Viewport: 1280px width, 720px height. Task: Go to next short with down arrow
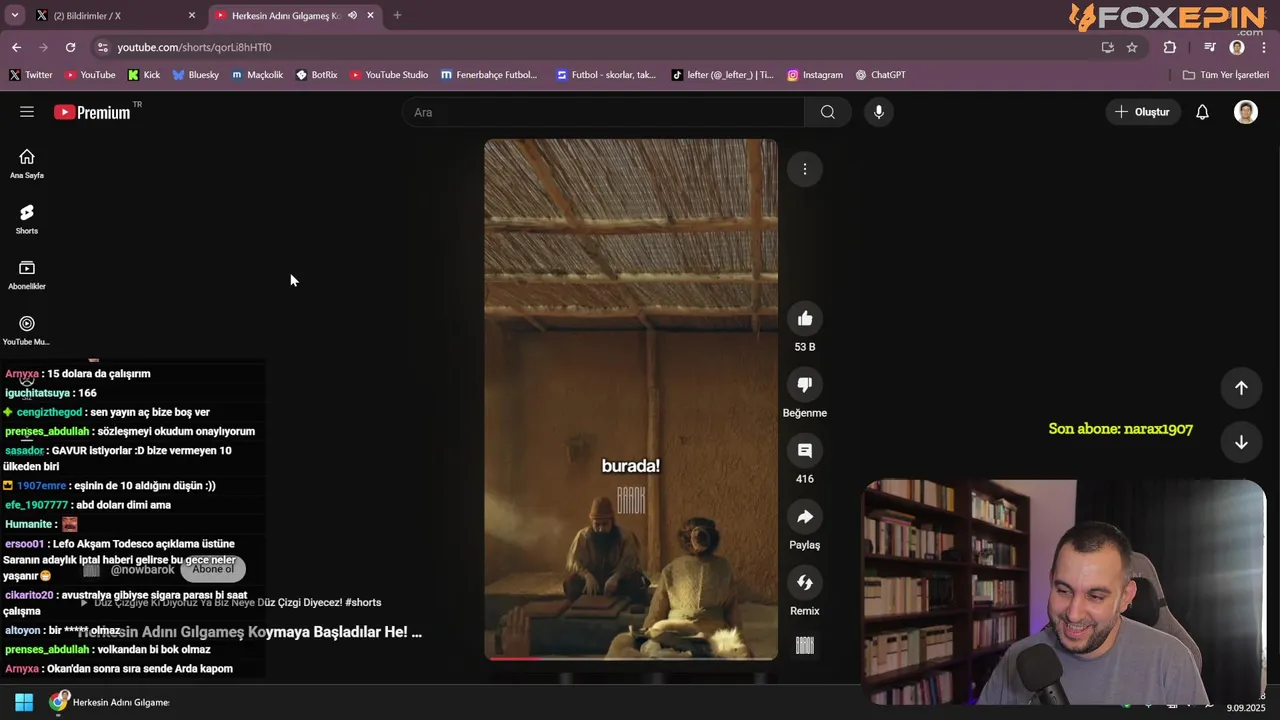coord(1241,443)
